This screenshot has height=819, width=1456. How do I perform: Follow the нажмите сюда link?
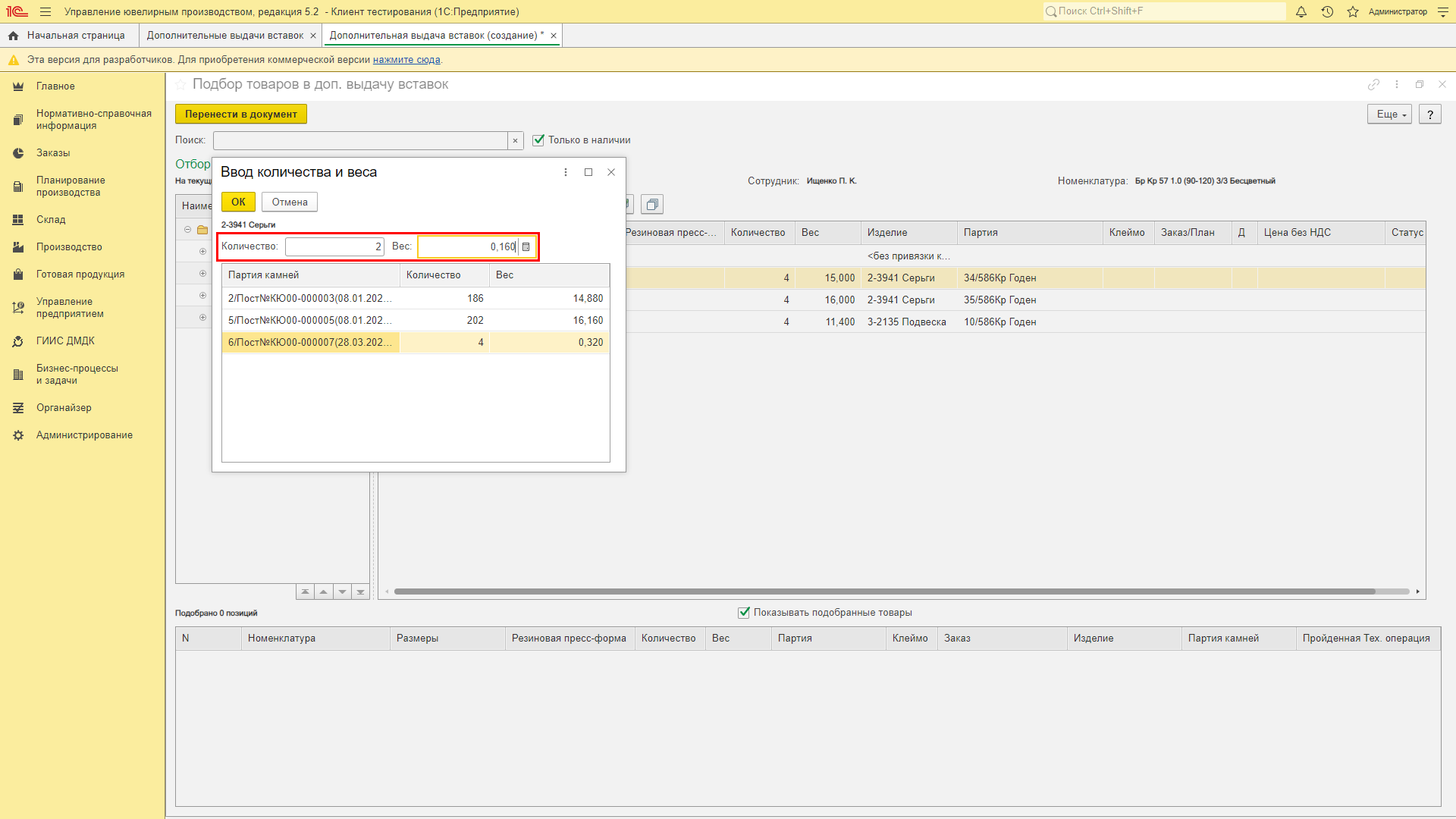(406, 60)
